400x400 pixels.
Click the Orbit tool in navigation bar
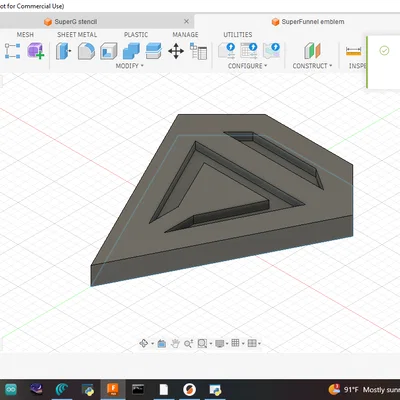(x=144, y=343)
